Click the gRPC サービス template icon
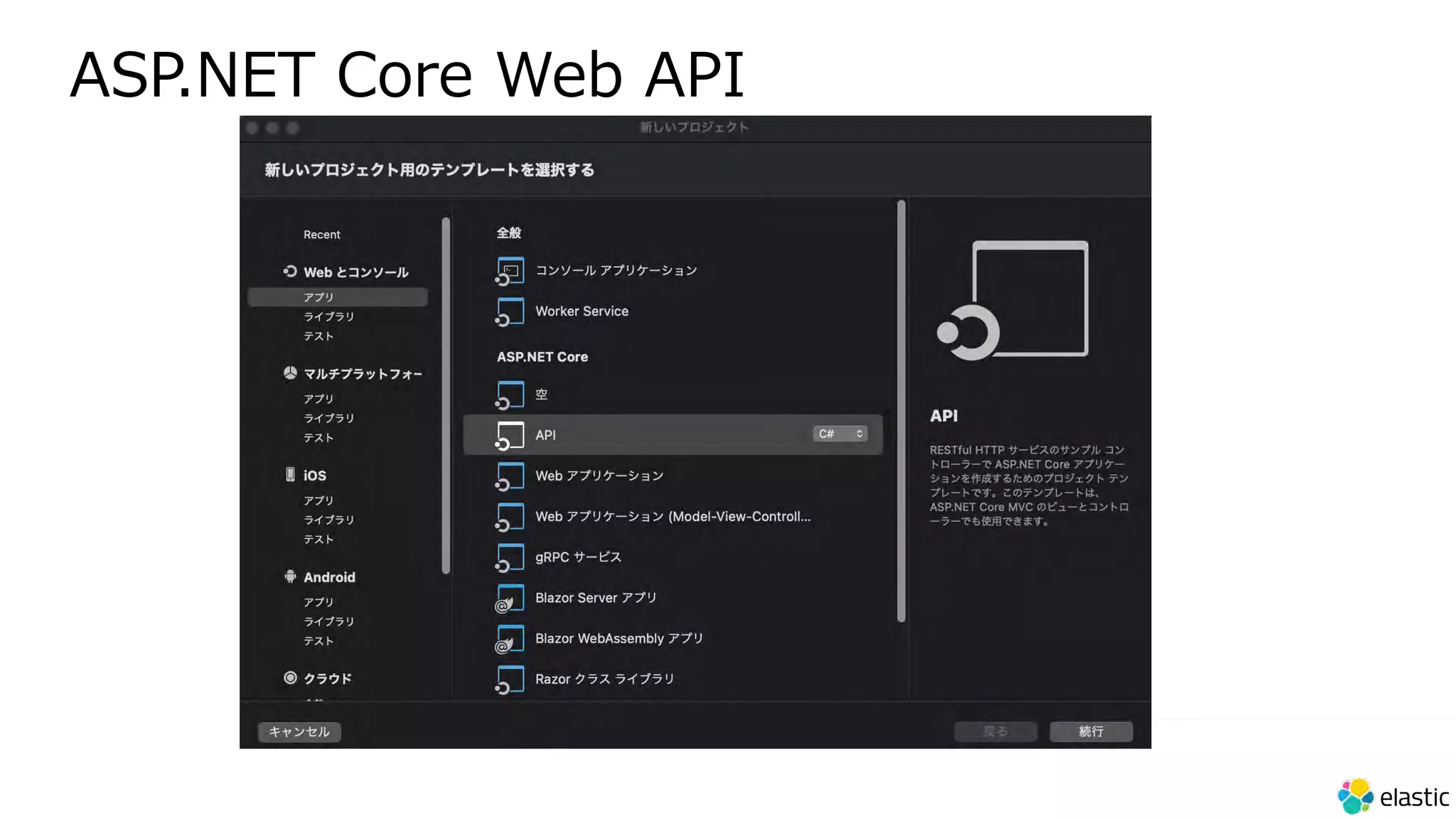Image resolution: width=1456 pixels, height=819 pixels. 510,557
